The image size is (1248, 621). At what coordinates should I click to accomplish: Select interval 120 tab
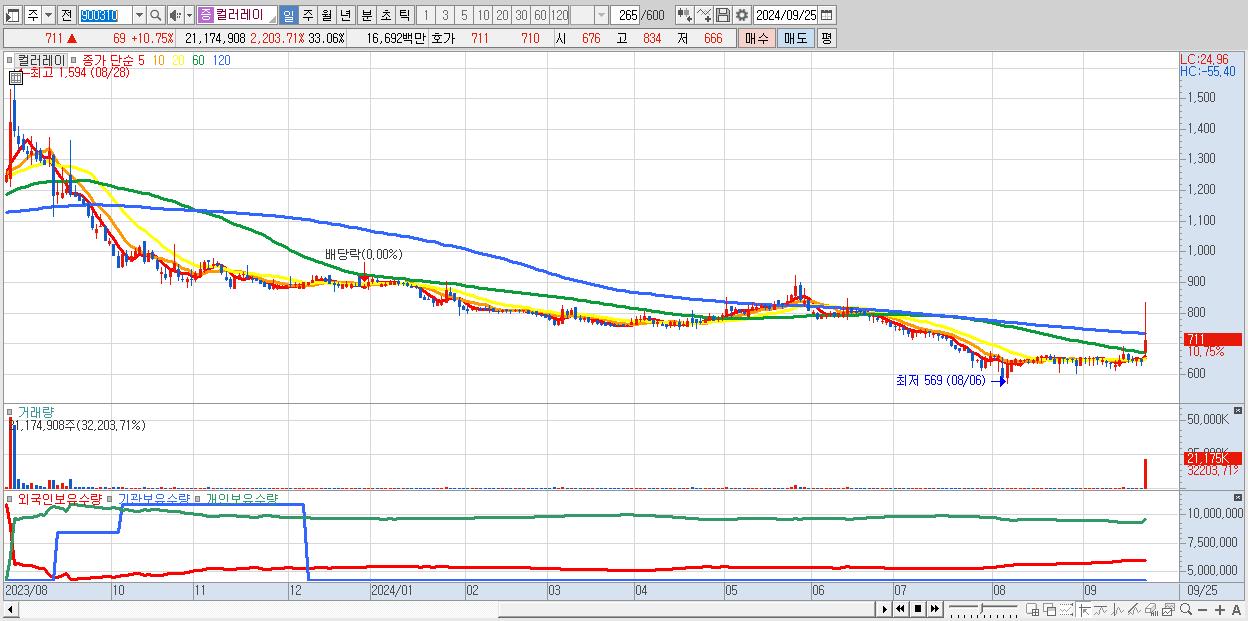(x=560, y=15)
